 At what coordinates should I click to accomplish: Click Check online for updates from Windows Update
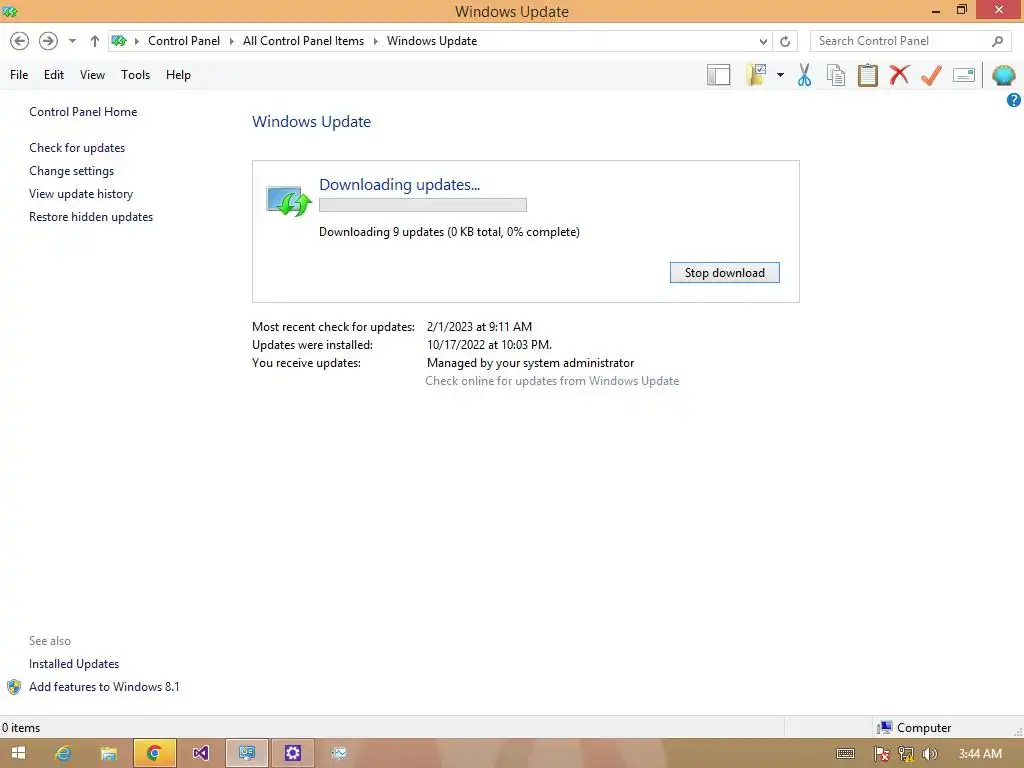click(552, 381)
